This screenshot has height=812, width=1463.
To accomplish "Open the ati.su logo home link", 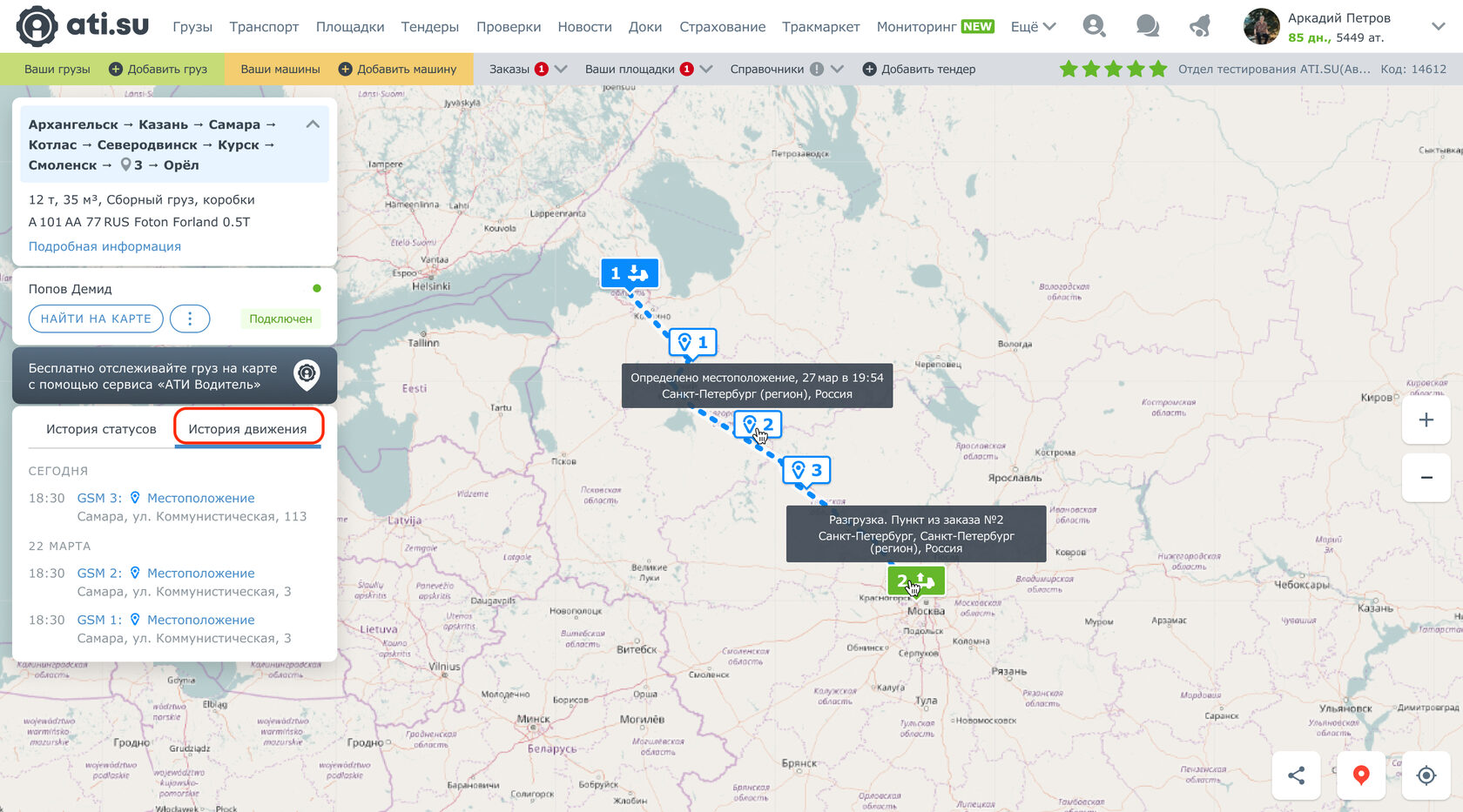I will pos(83,26).
